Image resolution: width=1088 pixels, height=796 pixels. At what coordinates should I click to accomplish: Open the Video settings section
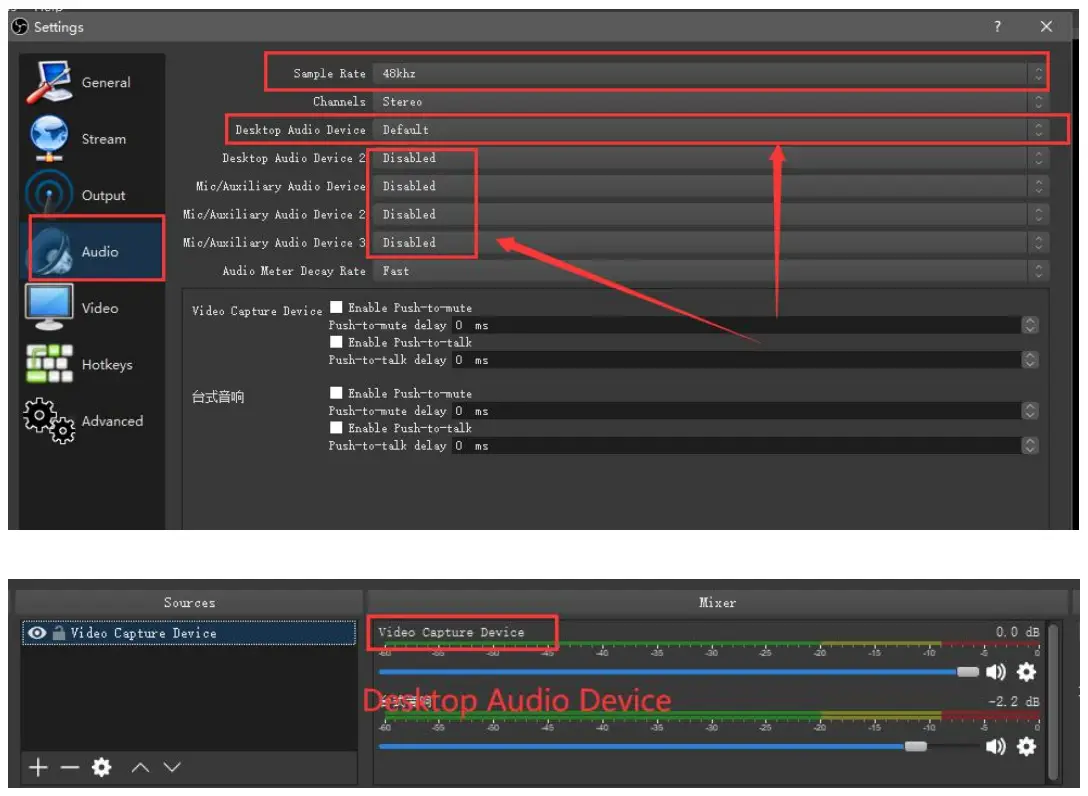coord(92,307)
